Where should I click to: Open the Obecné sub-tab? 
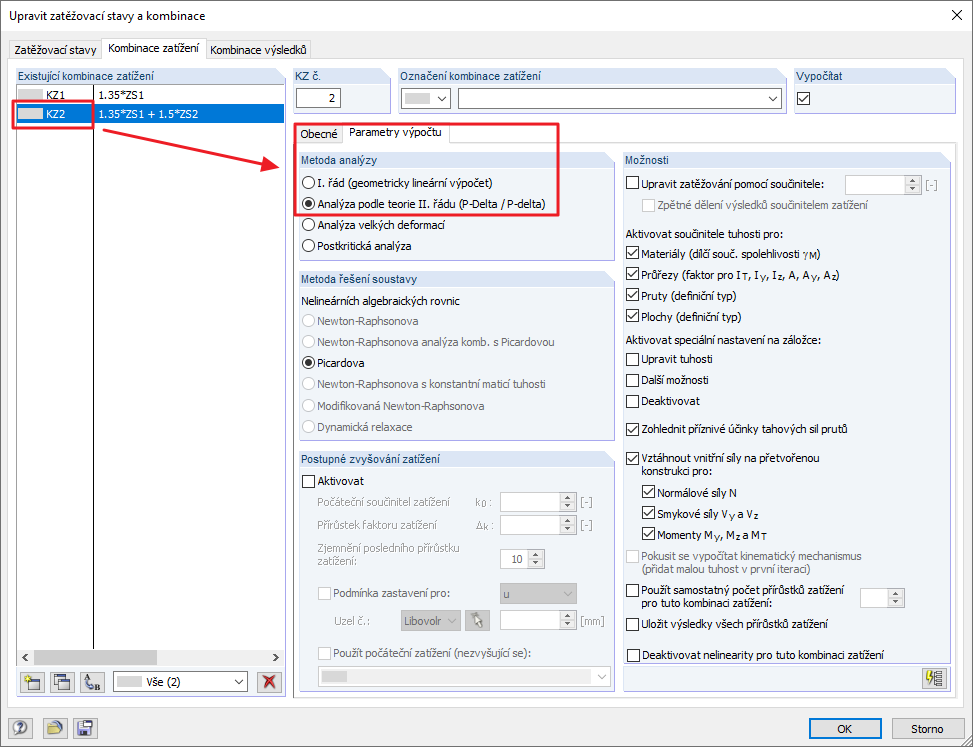pos(319,134)
